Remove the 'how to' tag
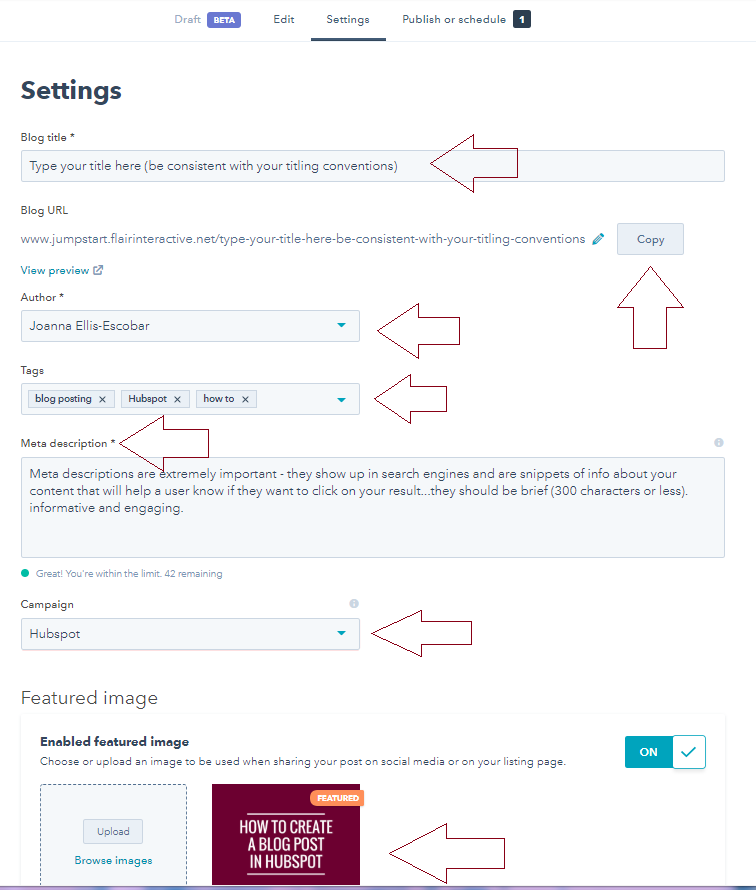This screenshot has width=756, height=890. click(245, 399)
